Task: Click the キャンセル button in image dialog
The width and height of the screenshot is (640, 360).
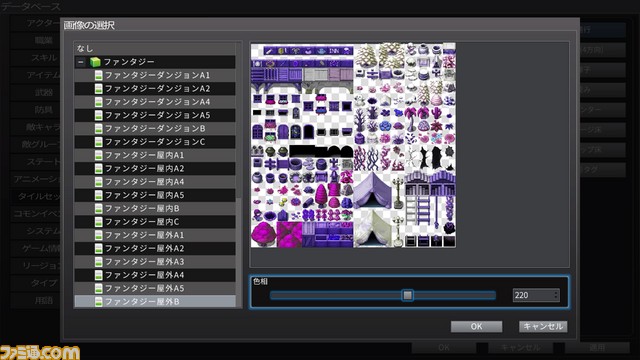Action: click(x=543, y=327)
